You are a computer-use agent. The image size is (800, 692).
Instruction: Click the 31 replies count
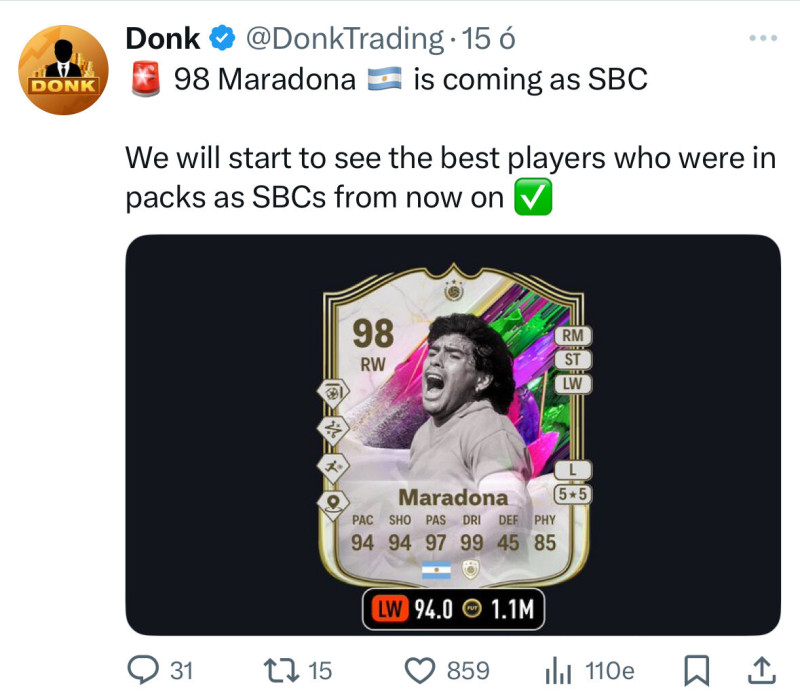[182, 671]
